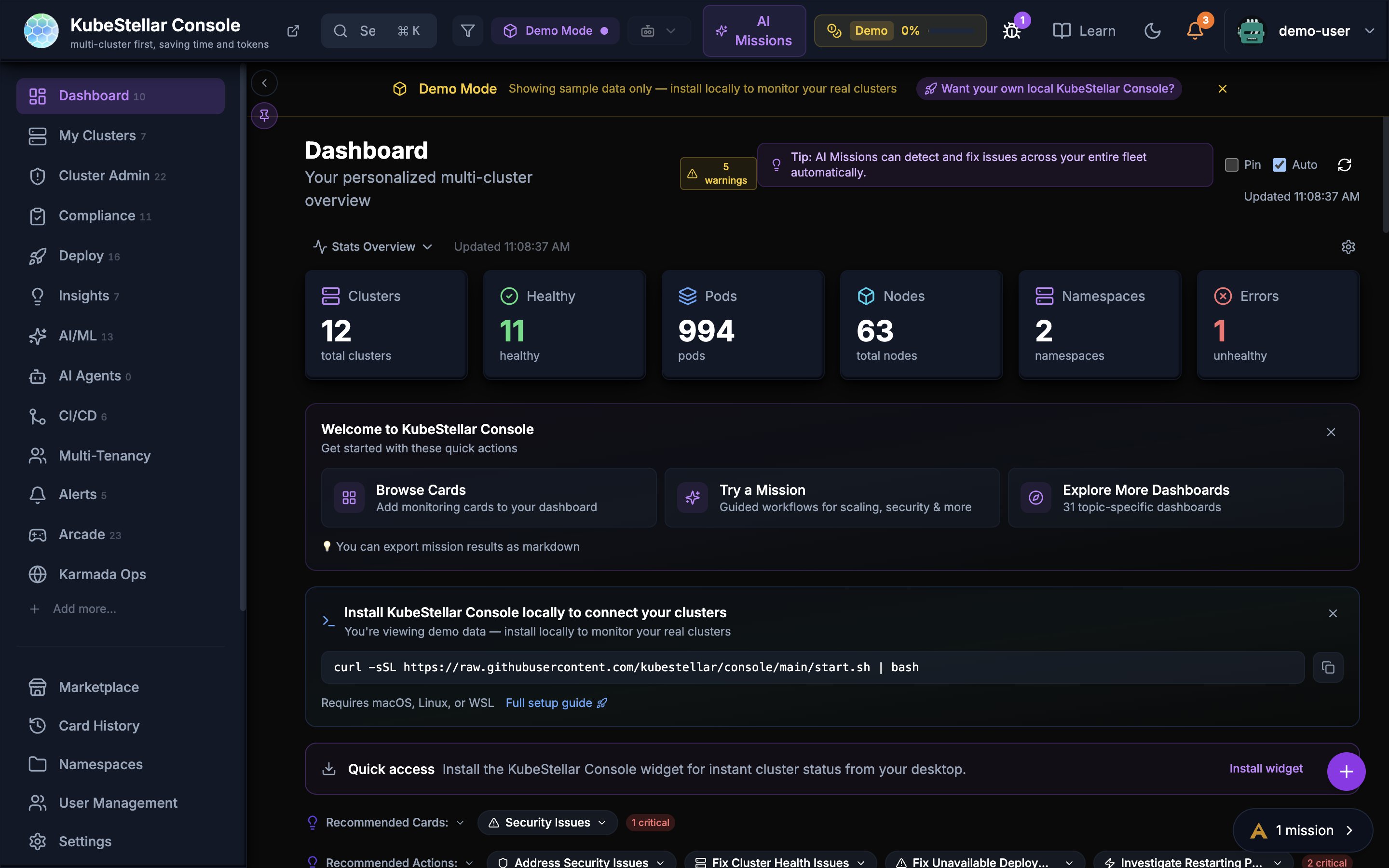1389x868 pixels.
Task: Click the bug report icon in header
Action: pos(1011,31)
